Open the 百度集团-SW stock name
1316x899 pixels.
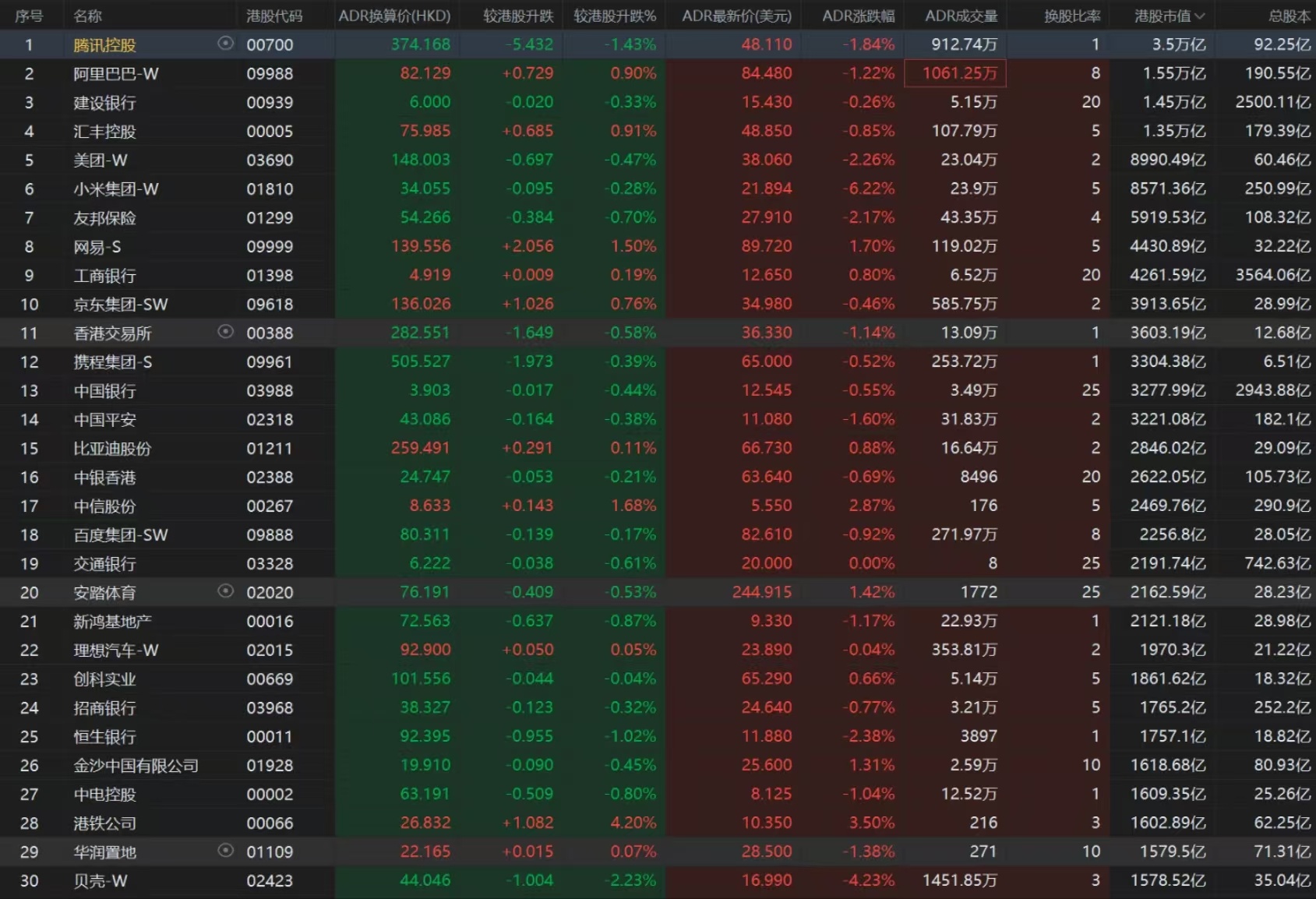pyautogui.click(x=121, y=535)
